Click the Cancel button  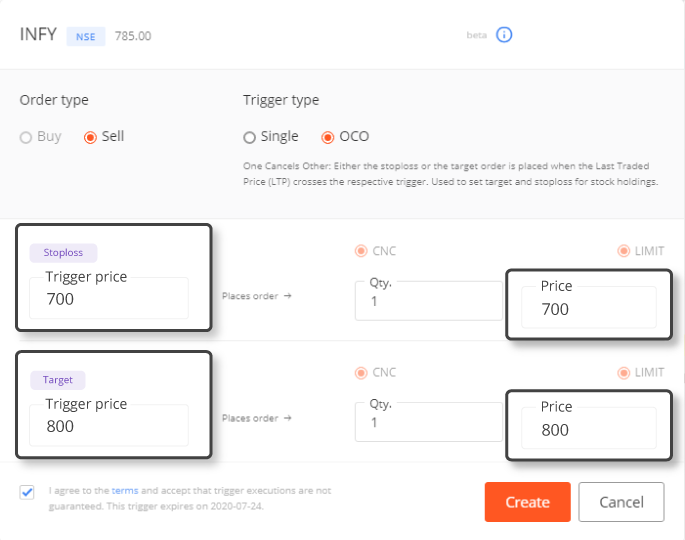click(x=621, y=502)
